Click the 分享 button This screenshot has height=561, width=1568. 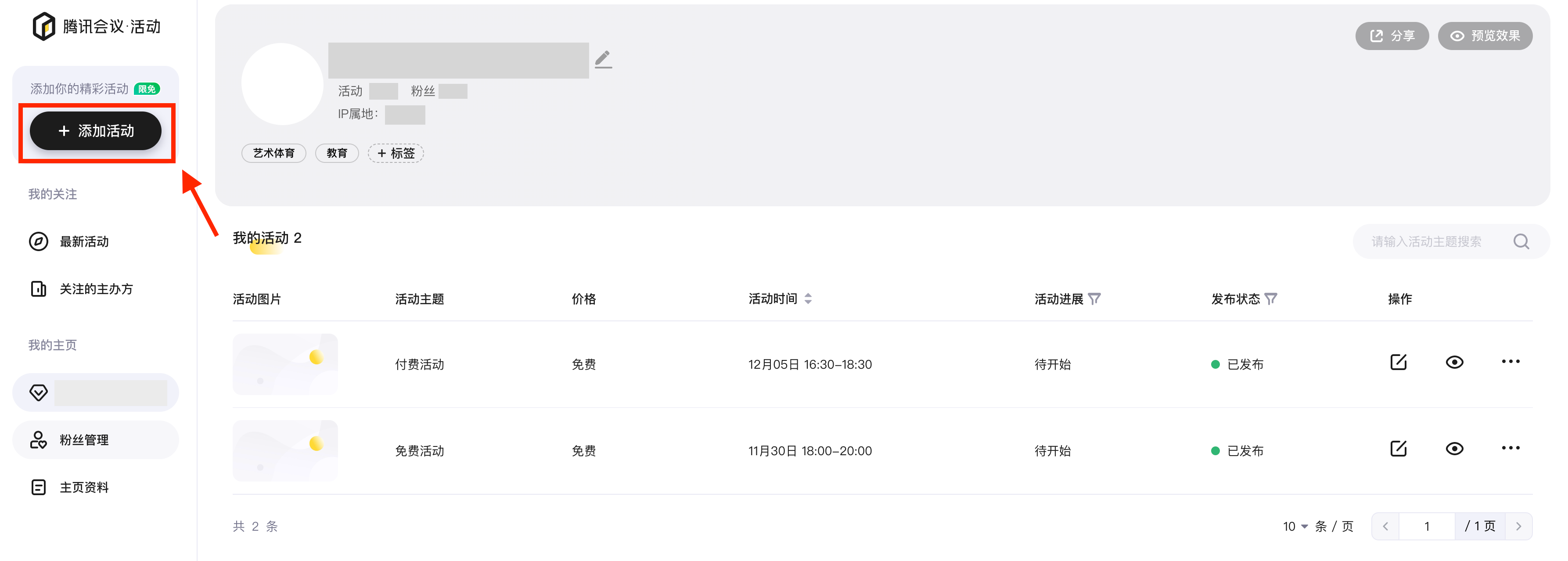pos(1392,36)
